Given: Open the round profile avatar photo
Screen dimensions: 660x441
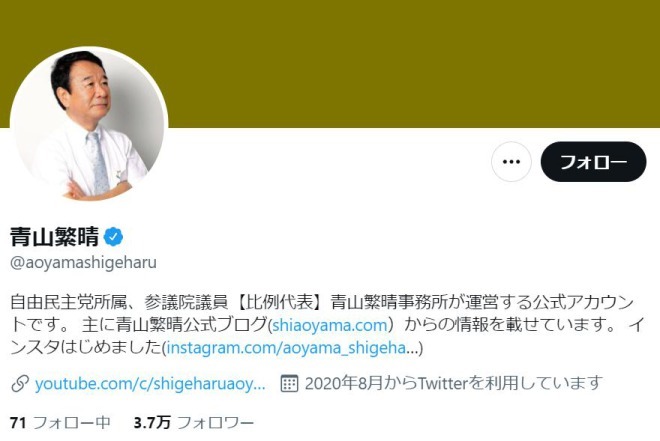Looking at the screenshot, I should (x=89, y=125).
